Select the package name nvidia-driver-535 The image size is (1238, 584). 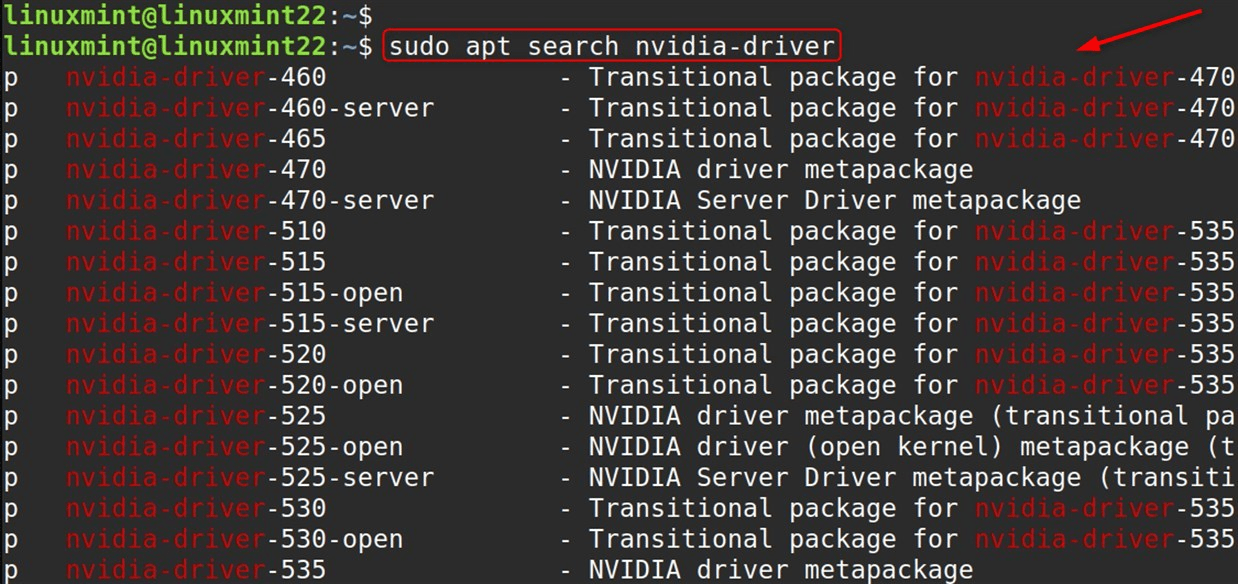(196, 571)
